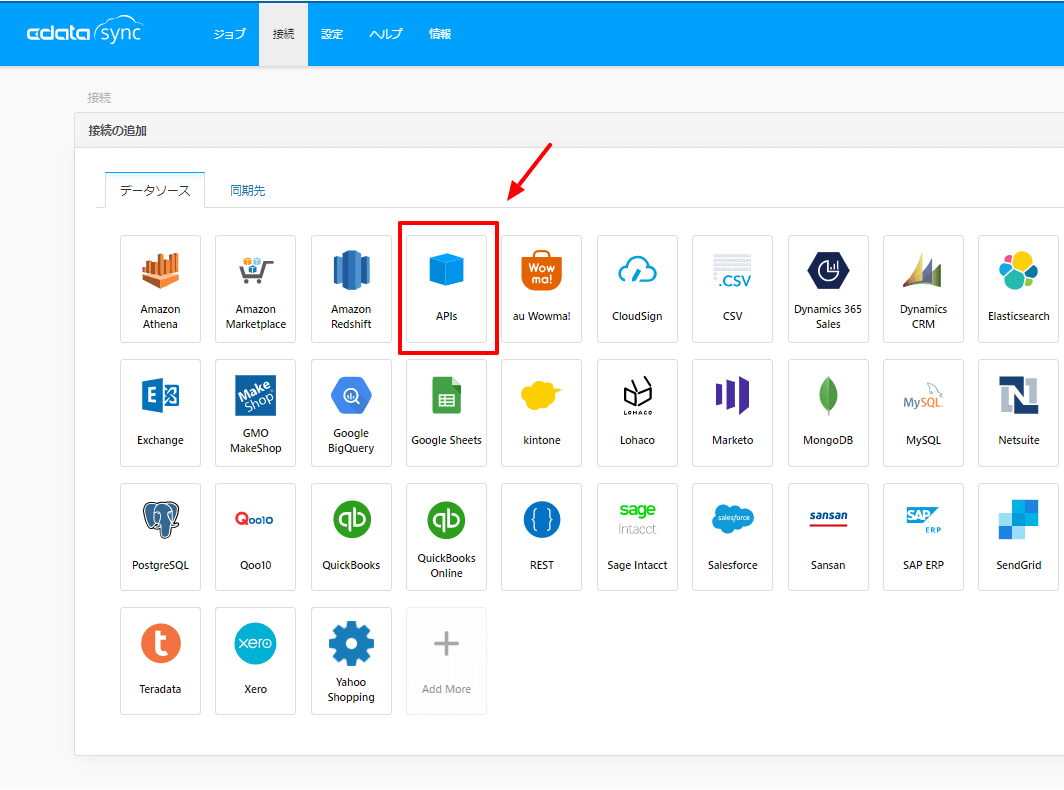Pick the Teradata connector
This screenshot has height=790, width=1064.
click(160, 661)
